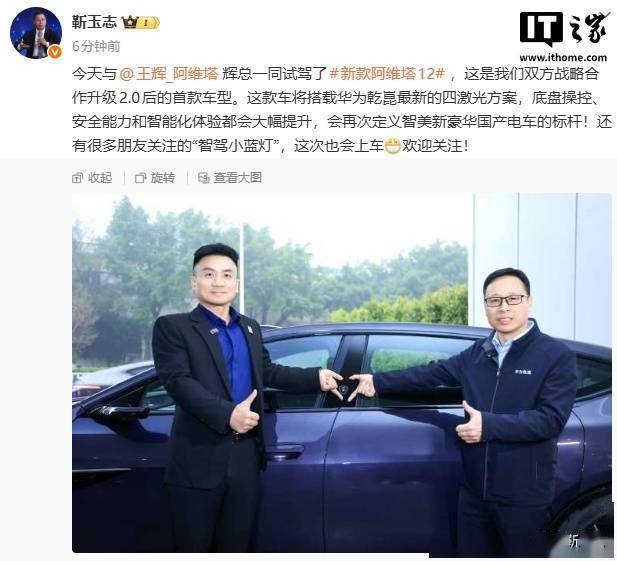Image resolution: width=617 pixels, height=561 pixels.
Task: Click the grinning emoji in the post
Action: point(392,146)
